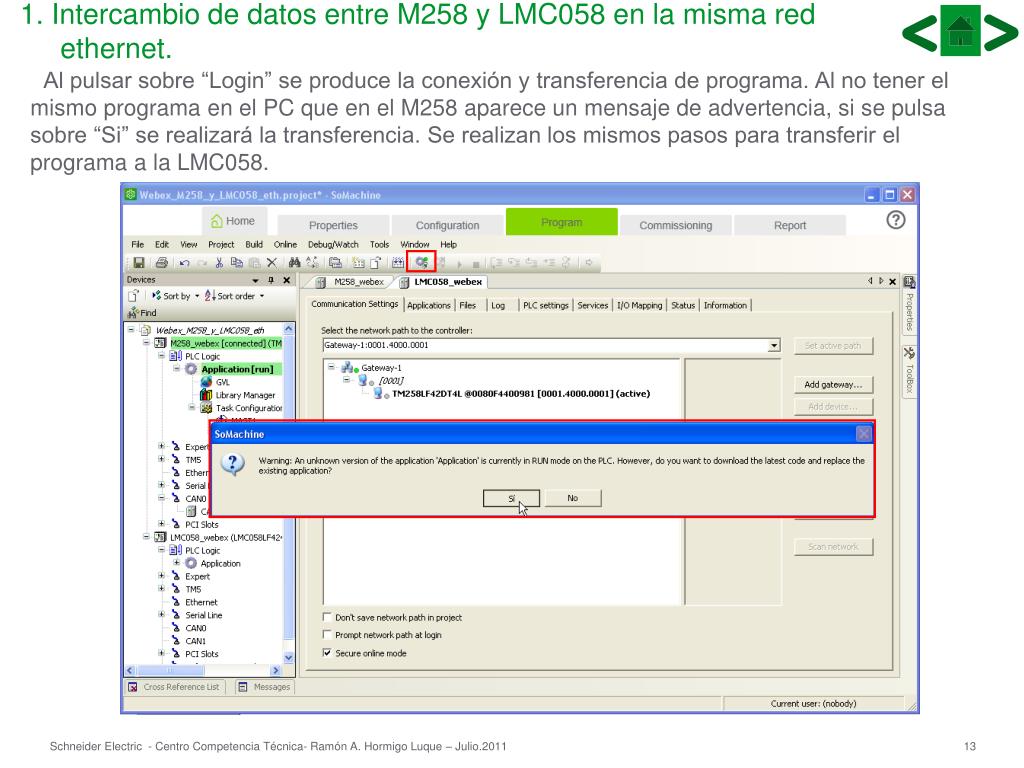1024x768 pixels.
Task: Close the Devices panel with its X
Action: click(x=287, y=280)
